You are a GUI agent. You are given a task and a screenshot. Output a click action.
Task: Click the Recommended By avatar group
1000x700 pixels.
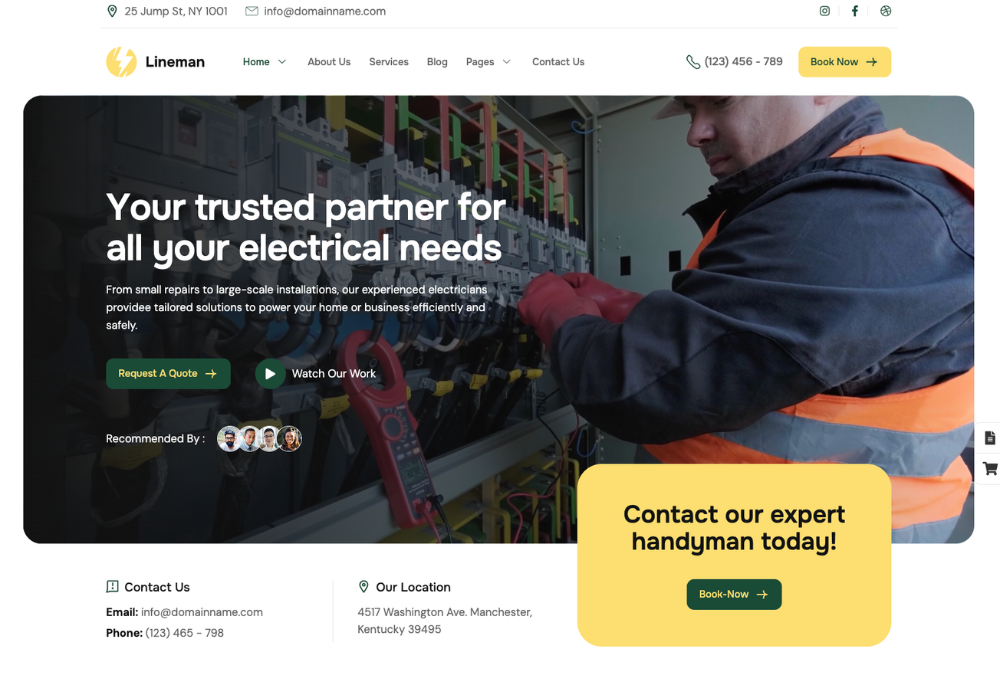(259, 439)
